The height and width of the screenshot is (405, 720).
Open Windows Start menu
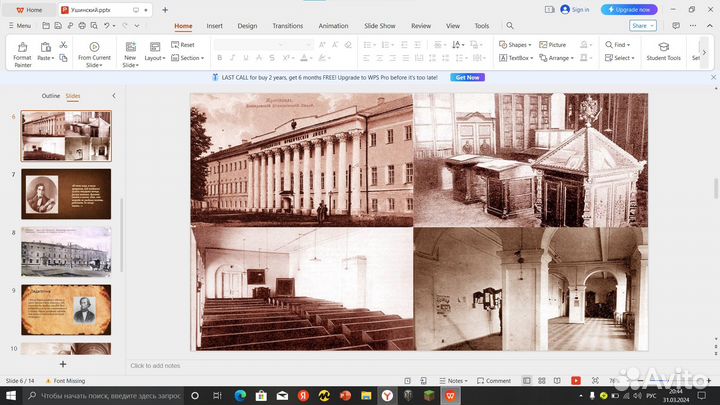point(11,395)
